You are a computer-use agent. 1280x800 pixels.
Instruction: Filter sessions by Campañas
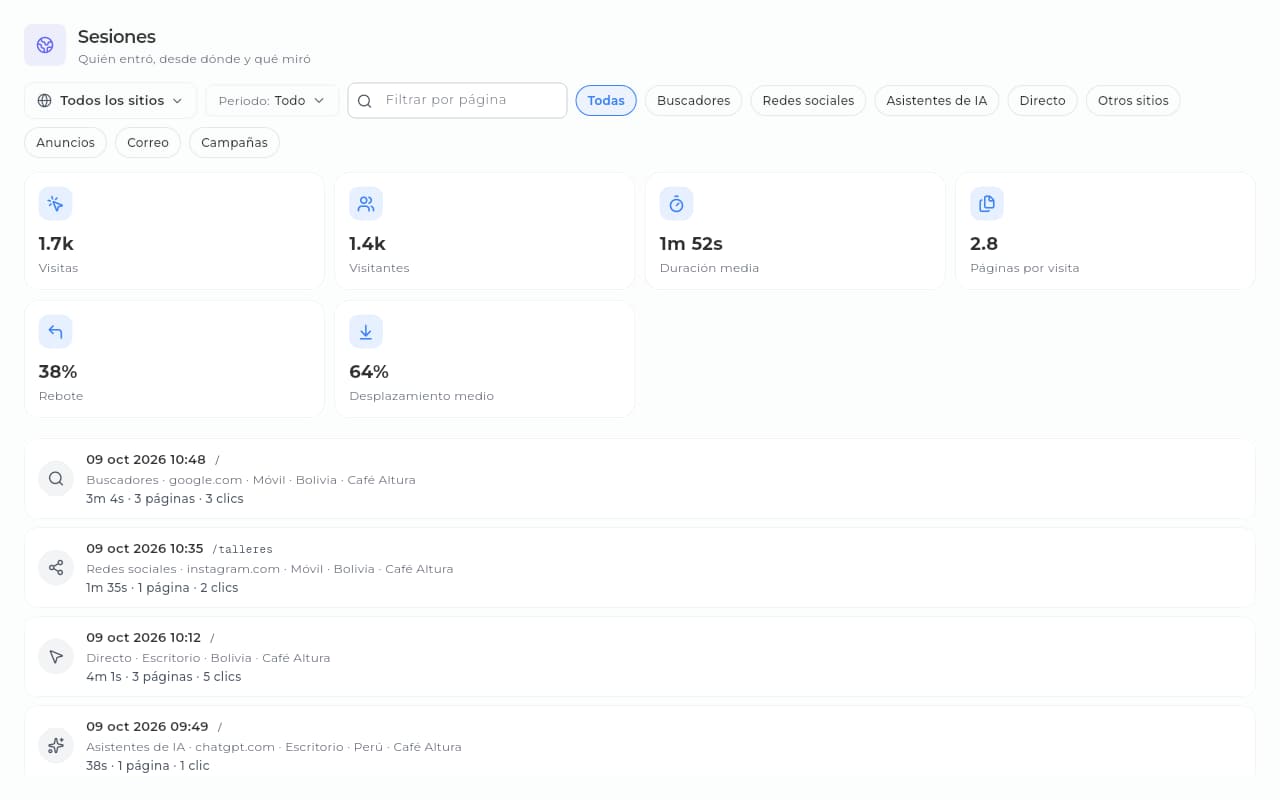234,143
